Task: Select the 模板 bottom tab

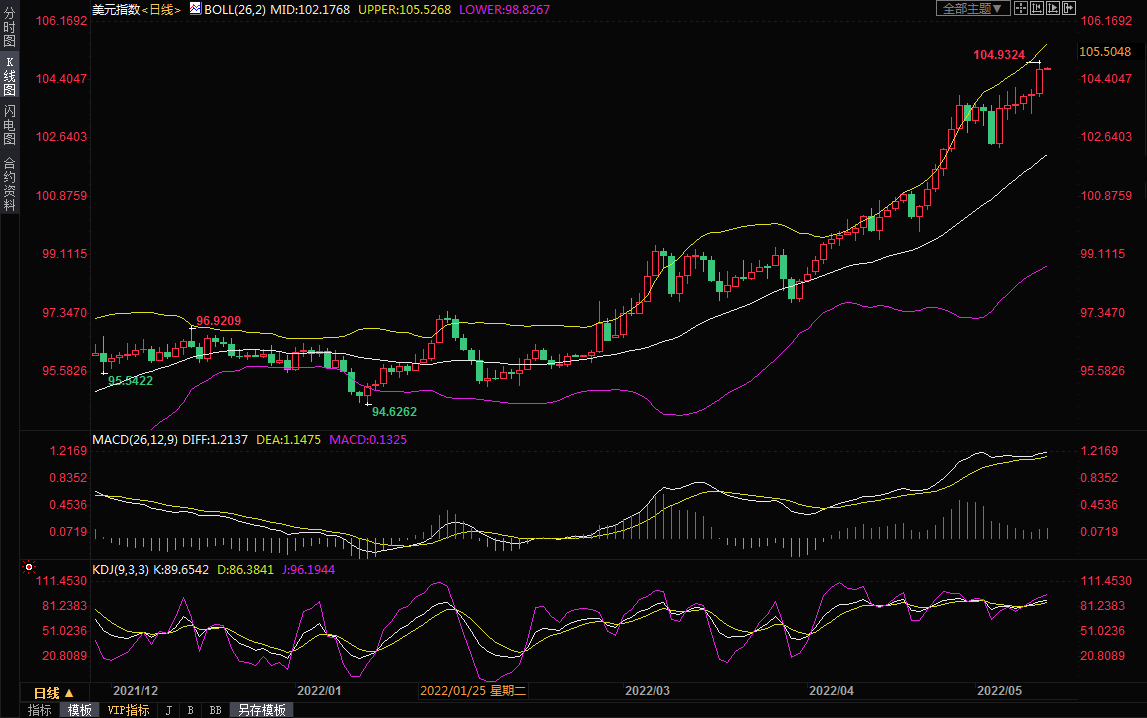Action: [x=80, y=710]
